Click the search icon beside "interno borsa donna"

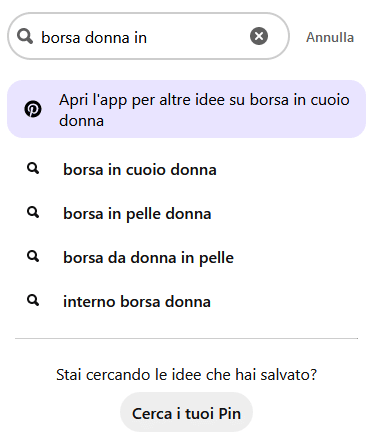click(x=33, y=301)
